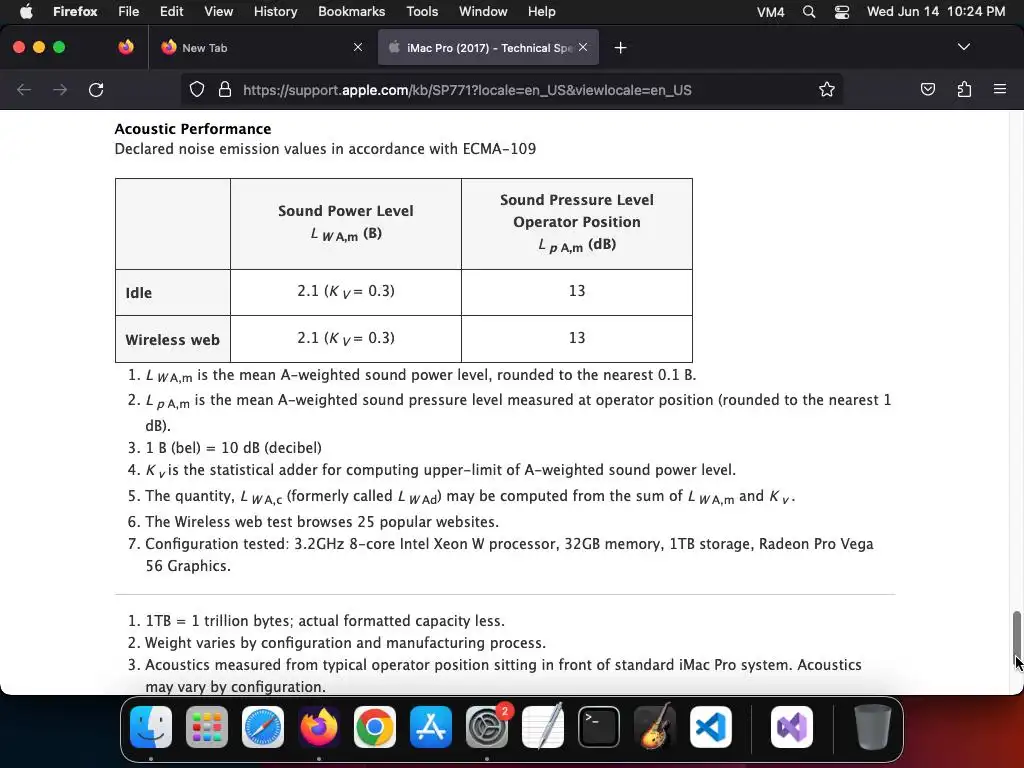
Task: Reload the current page
Action: (x=96, y=89)
